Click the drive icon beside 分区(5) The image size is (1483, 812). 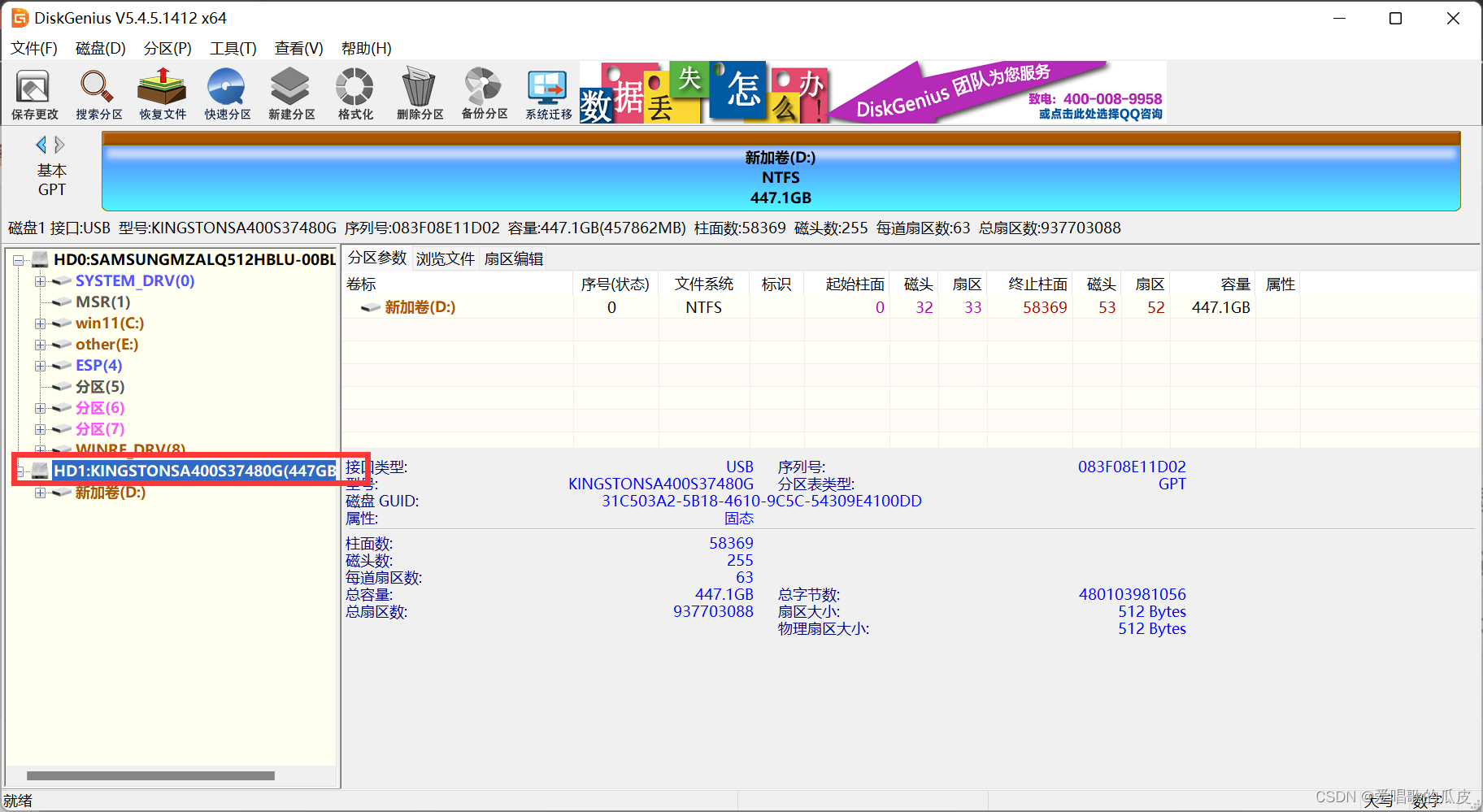61,387
